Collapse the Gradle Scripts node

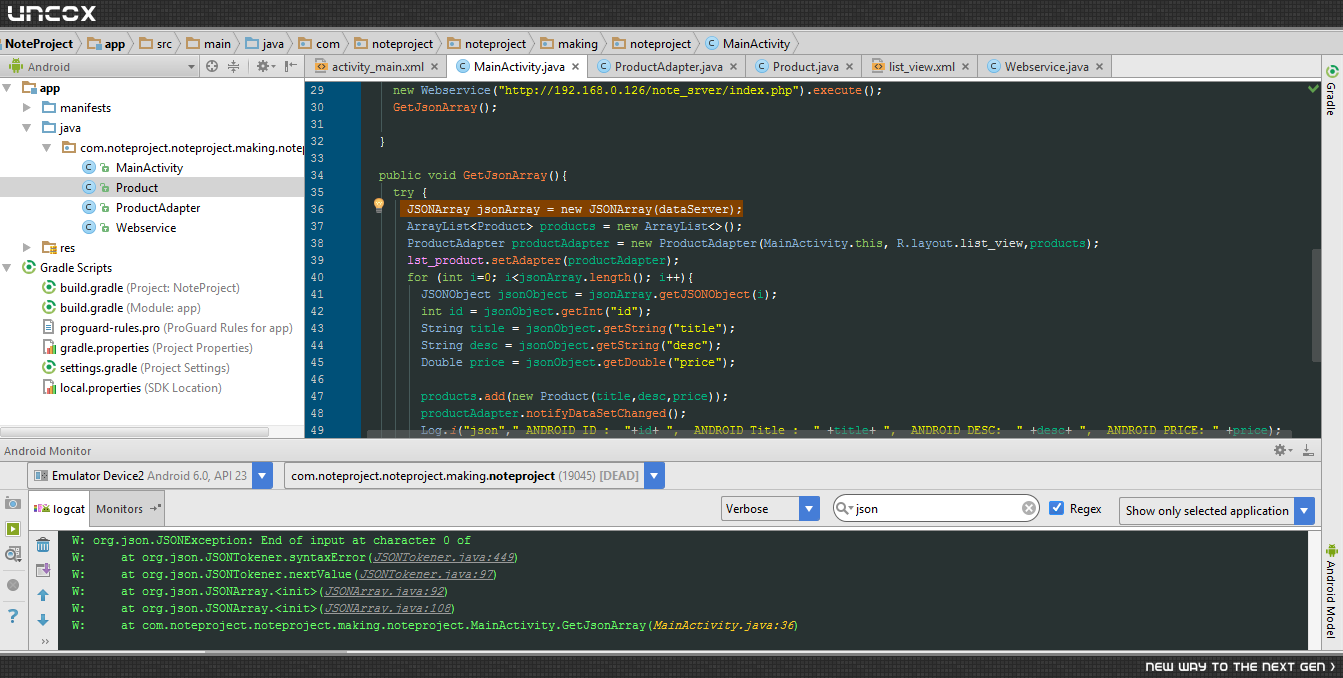9,268
